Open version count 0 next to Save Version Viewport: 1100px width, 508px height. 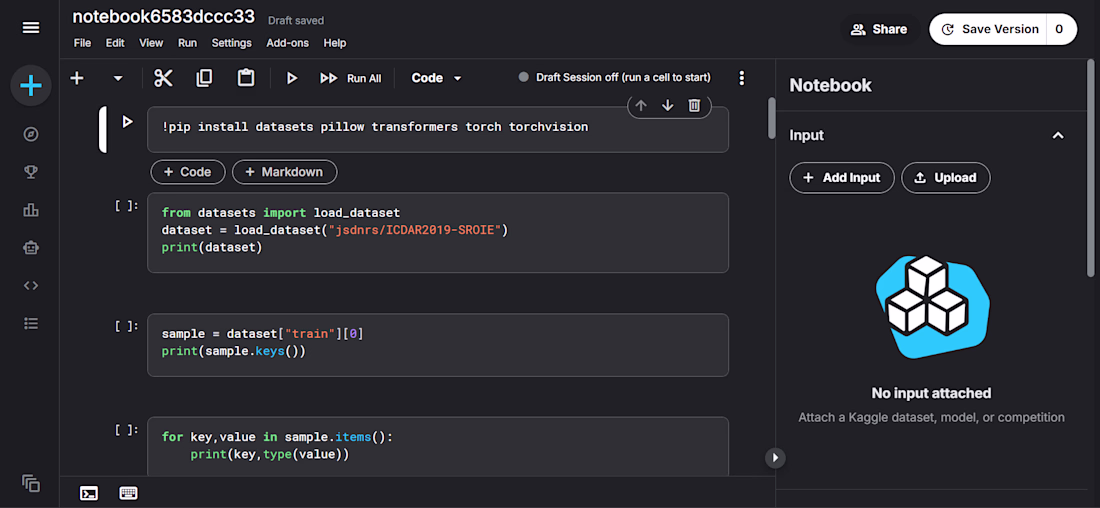tap(1061, 29)
